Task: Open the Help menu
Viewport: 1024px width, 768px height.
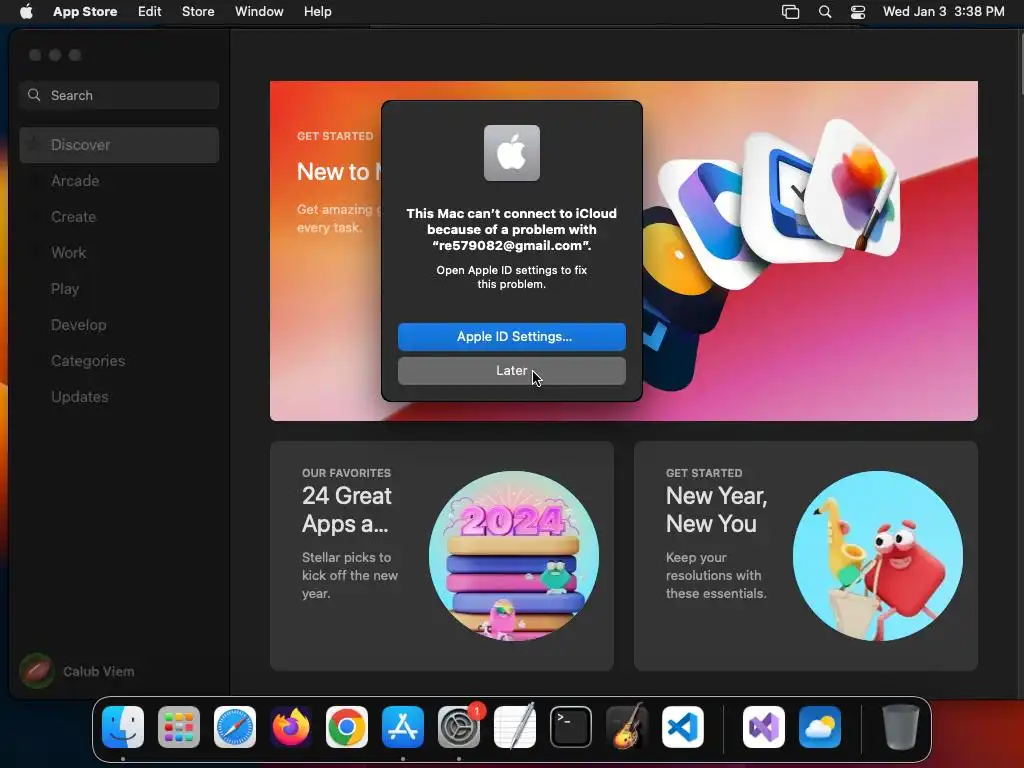Action: click(x=317, y=12)
